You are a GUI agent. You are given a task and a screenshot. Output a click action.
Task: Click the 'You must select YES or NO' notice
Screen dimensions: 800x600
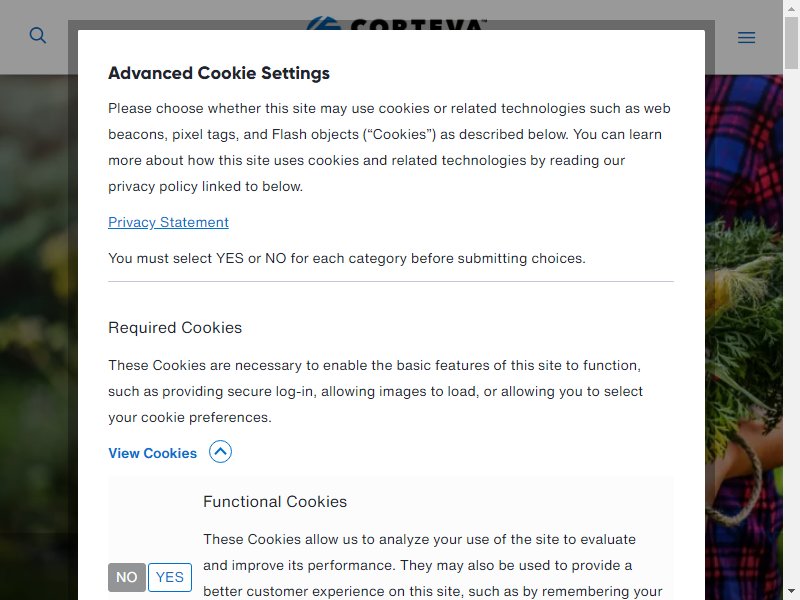click(347, 258)
